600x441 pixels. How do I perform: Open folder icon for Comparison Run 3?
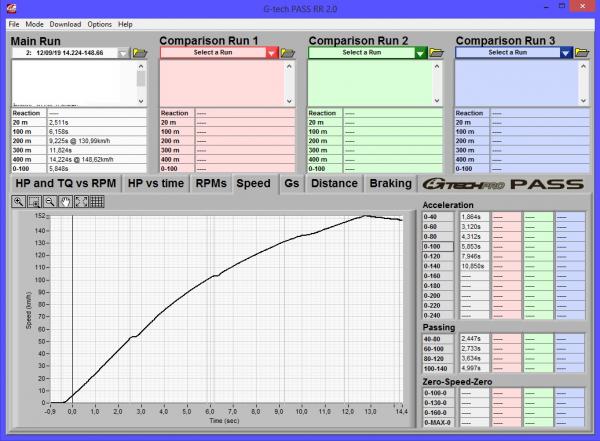pos(582,53)
